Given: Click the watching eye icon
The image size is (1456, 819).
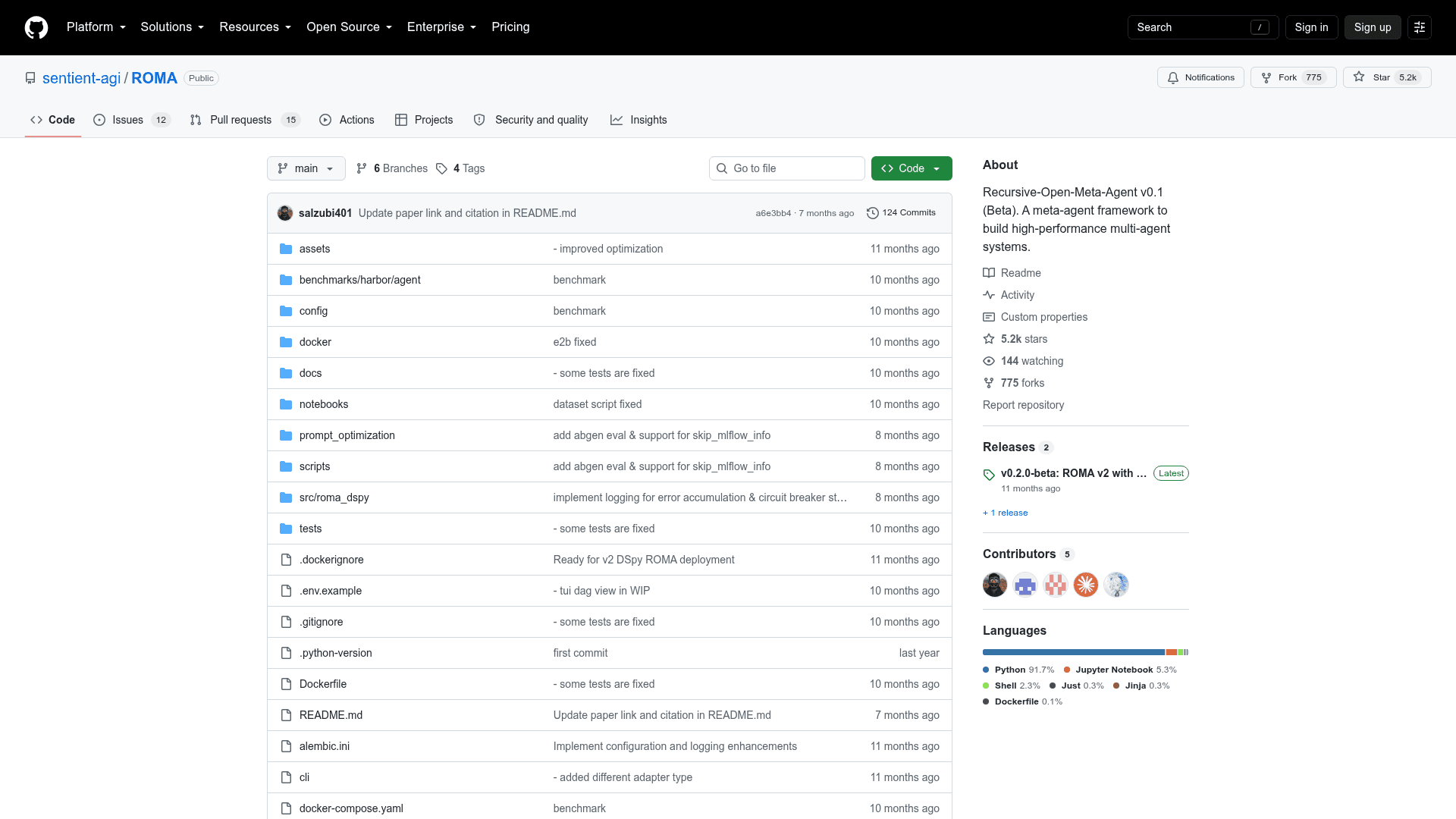Looking at the screenshot, I should point(989,361).
